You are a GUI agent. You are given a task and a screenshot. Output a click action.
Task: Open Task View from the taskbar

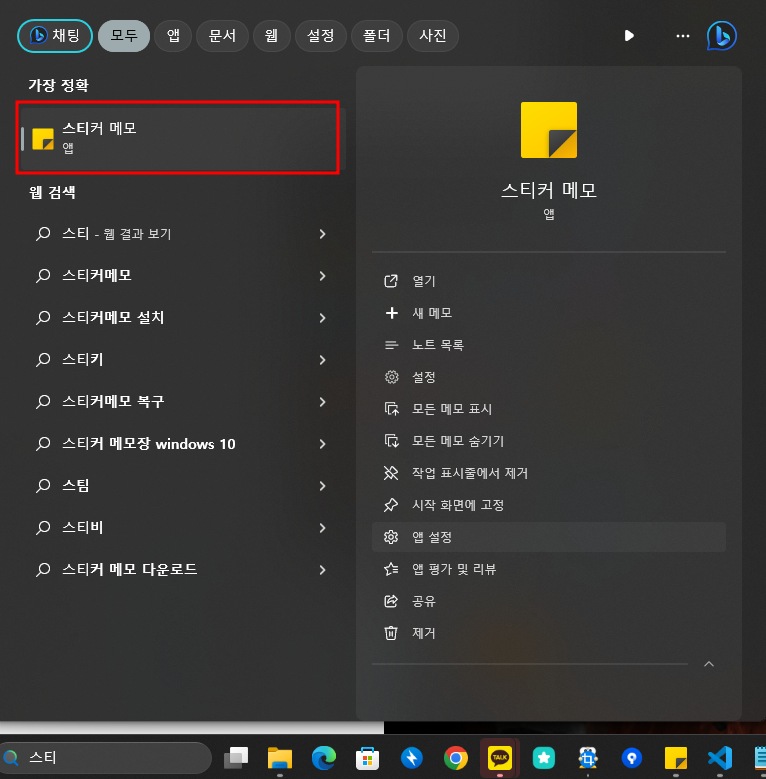click(236, 758)
